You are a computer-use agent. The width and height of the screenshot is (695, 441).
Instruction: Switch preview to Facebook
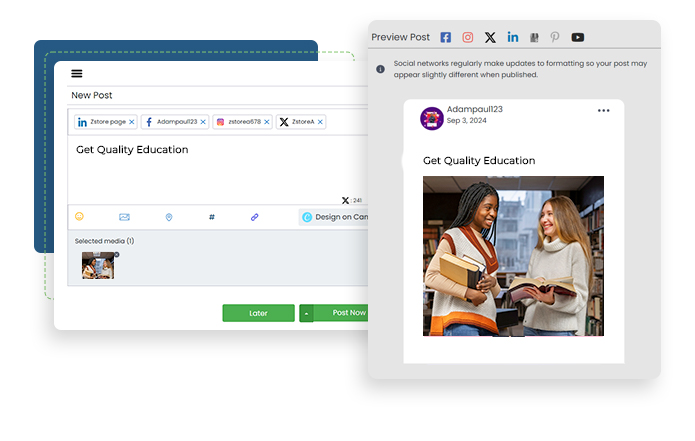445,37
